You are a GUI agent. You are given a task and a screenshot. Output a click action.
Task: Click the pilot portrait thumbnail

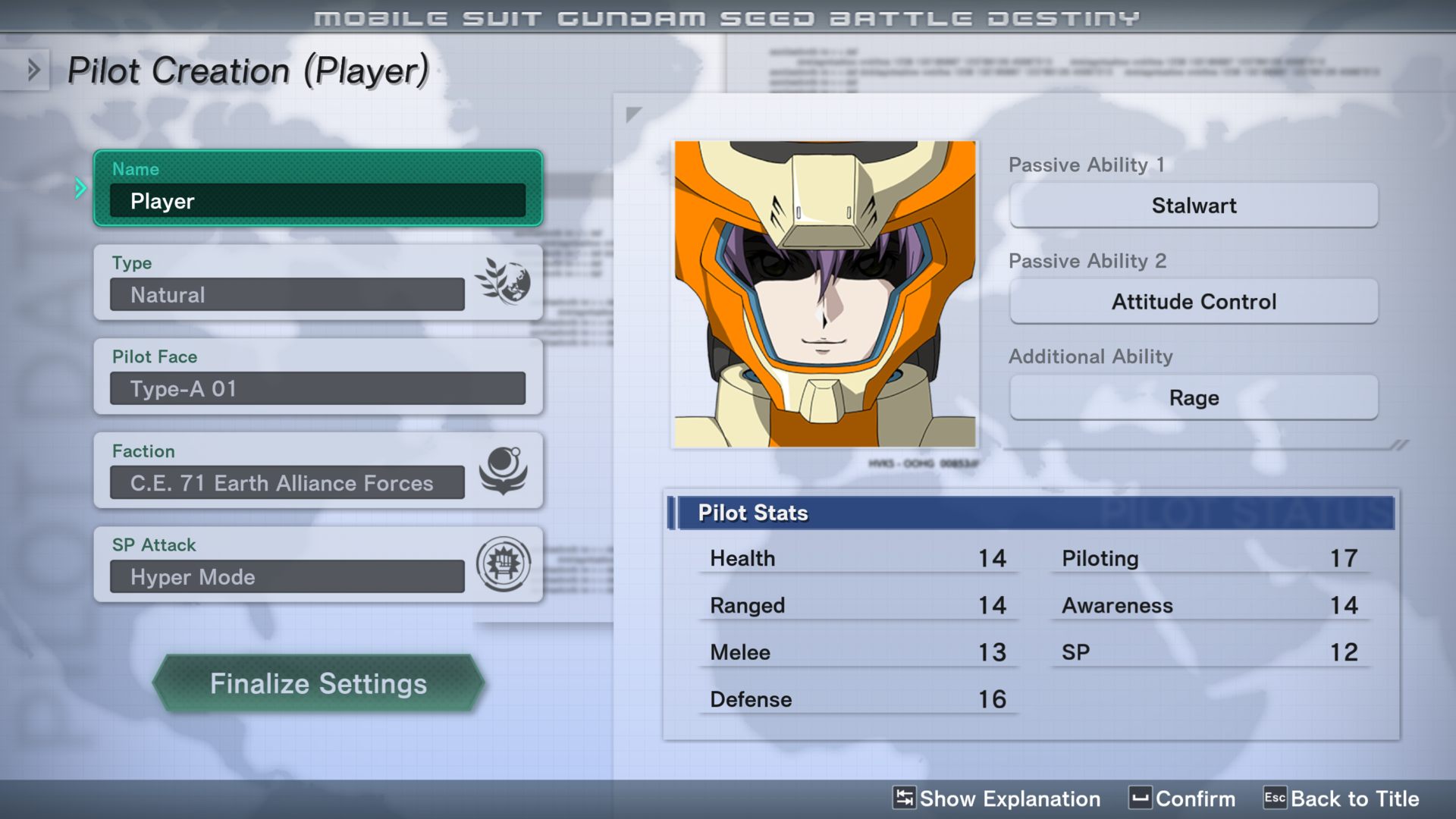(825, 294)
